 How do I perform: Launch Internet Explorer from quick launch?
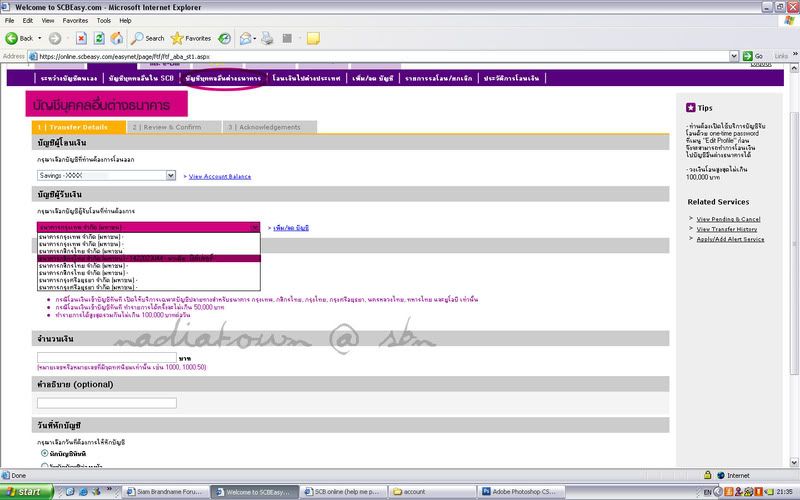pyautogui.click(x=83, y=492)
